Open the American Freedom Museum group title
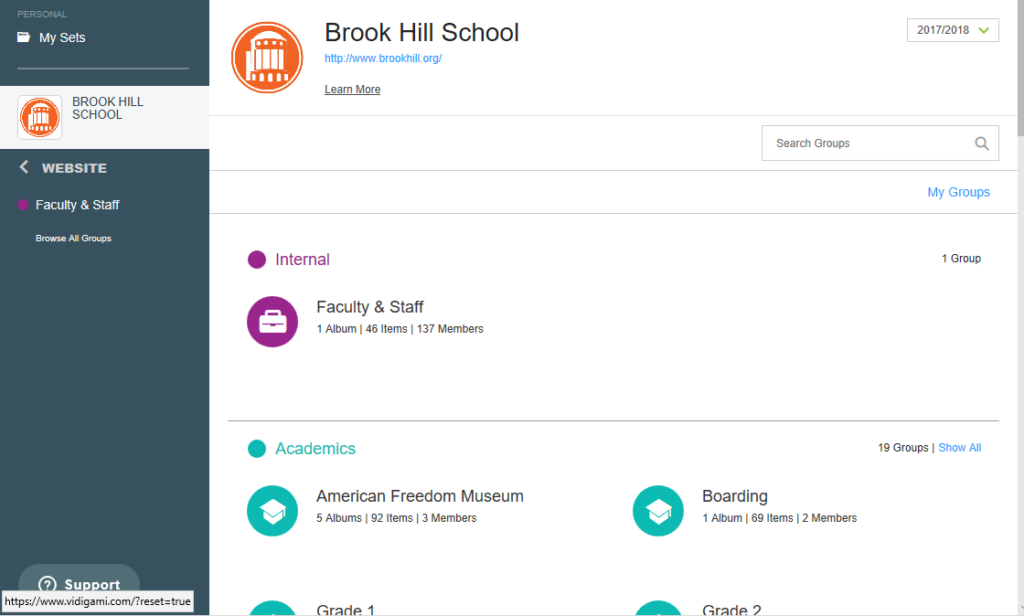Screen dimensions: 1024x616 [x=419, y=497]
